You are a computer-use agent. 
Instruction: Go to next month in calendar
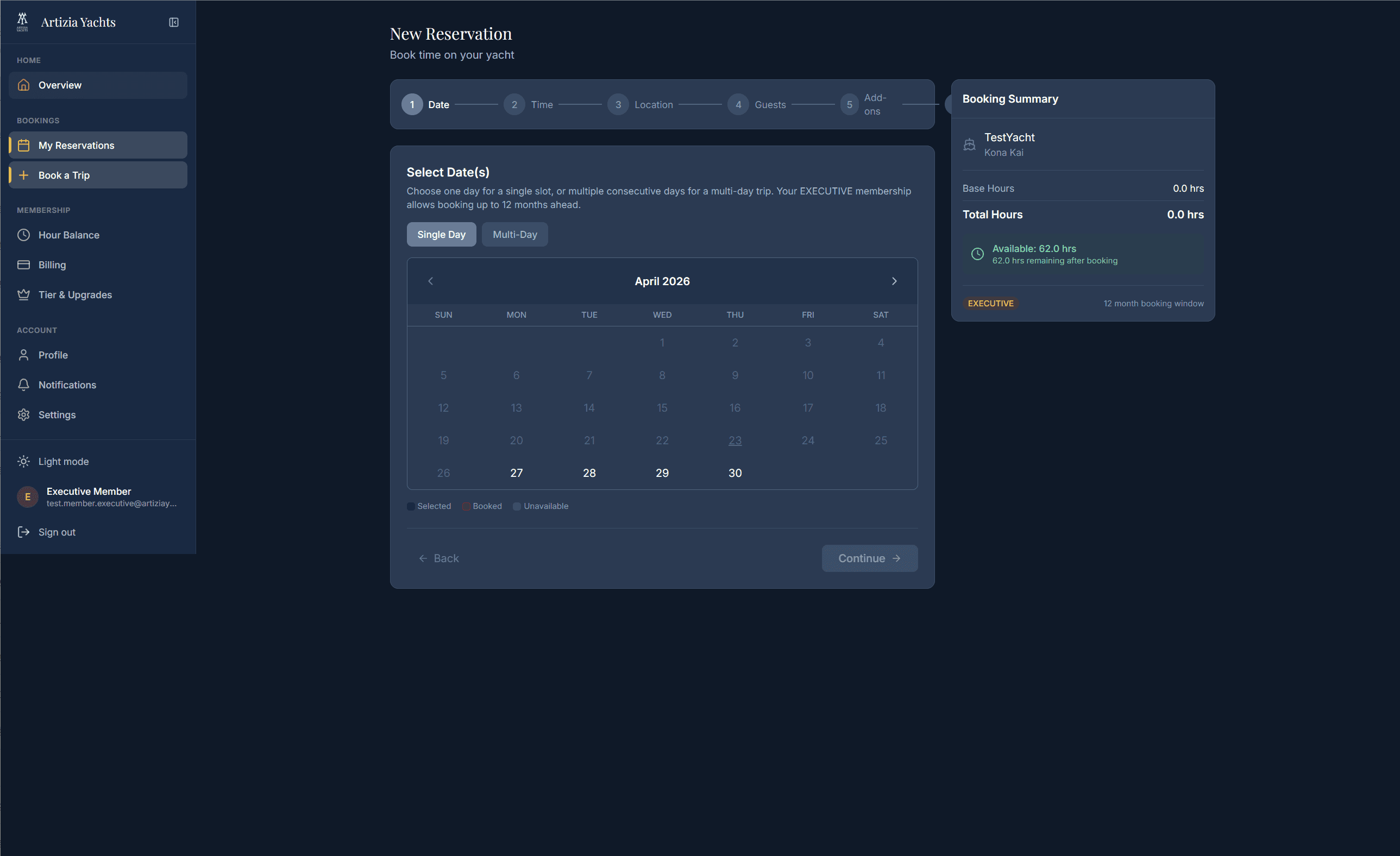(894, 281)
